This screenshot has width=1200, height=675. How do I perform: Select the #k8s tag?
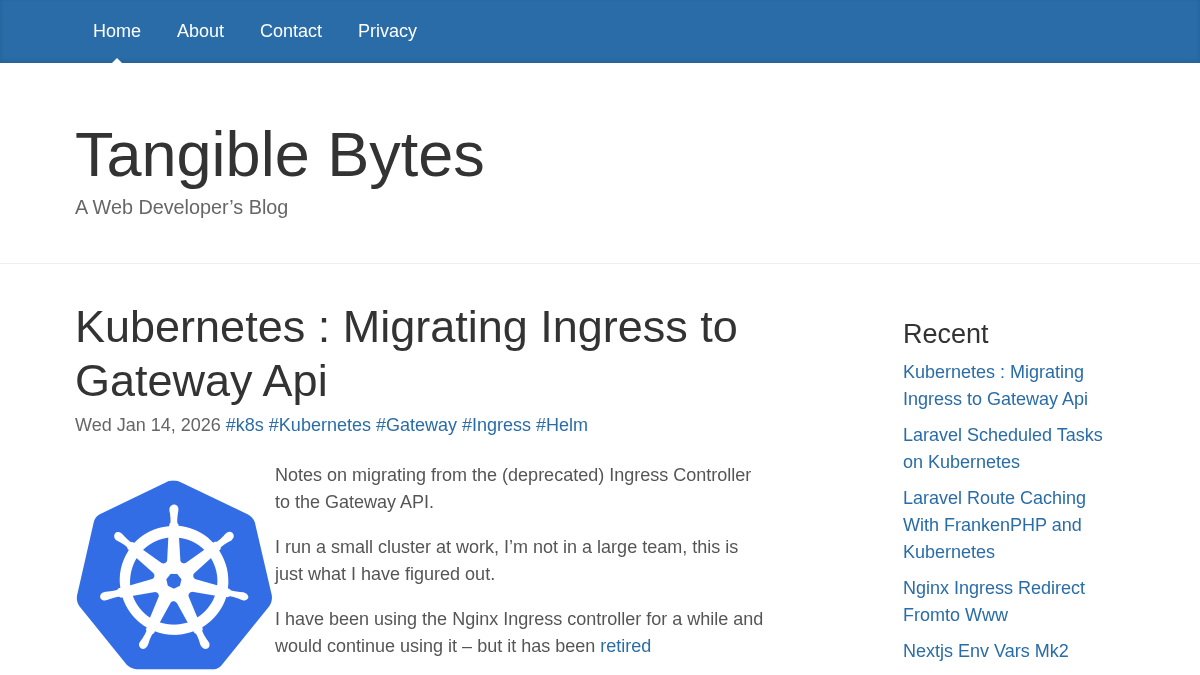coord(245,425)
